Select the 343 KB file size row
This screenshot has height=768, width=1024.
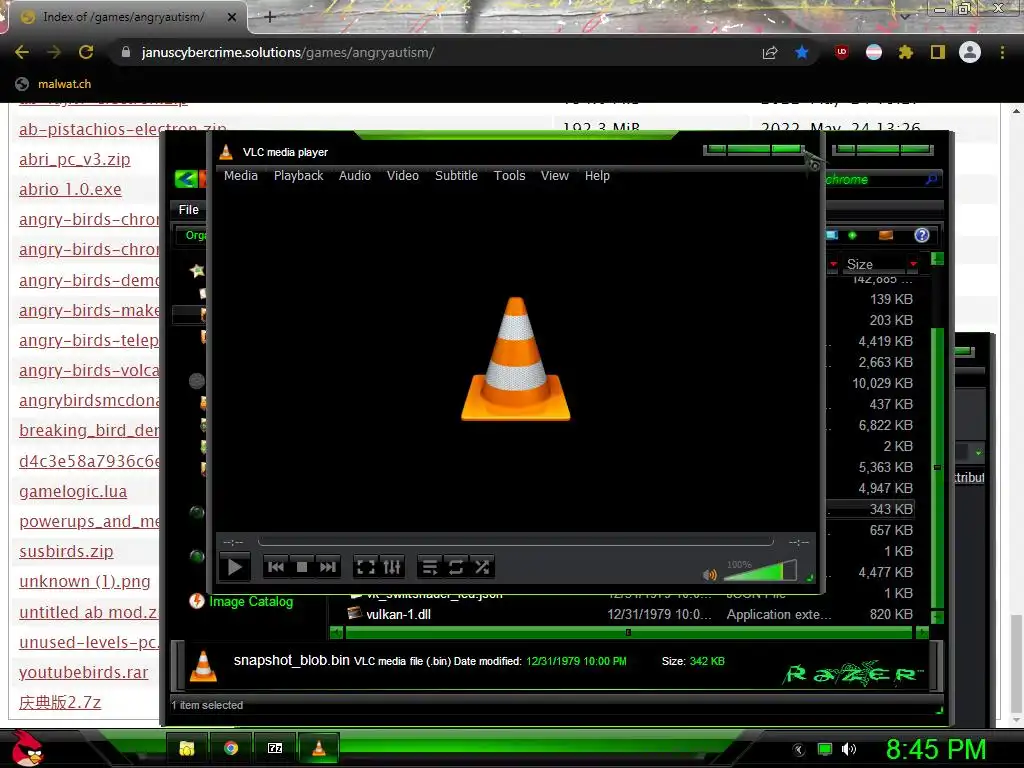[x=891, y=509]
